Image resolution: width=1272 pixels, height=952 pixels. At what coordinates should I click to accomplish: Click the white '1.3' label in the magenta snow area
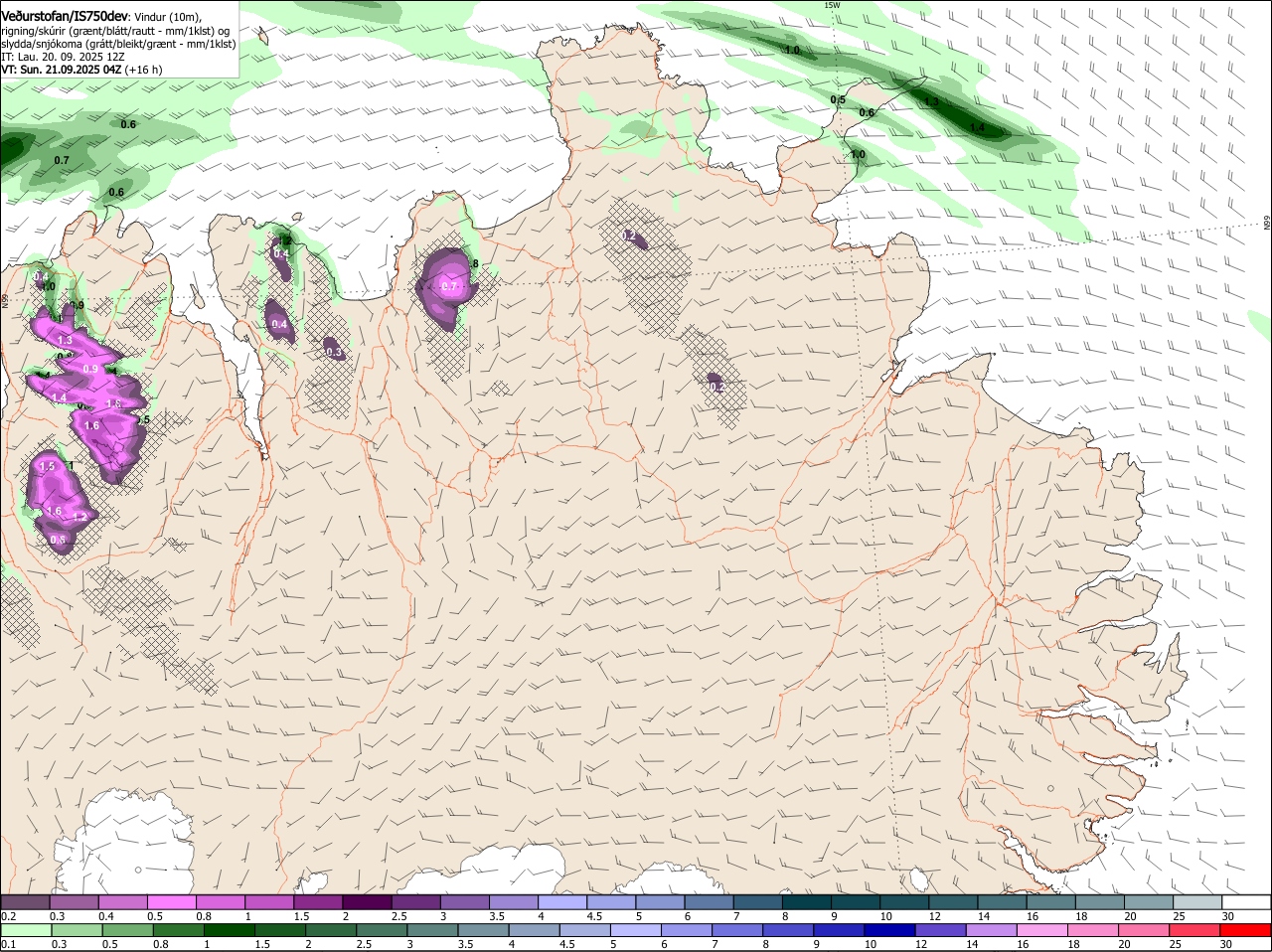coord(66,340)
